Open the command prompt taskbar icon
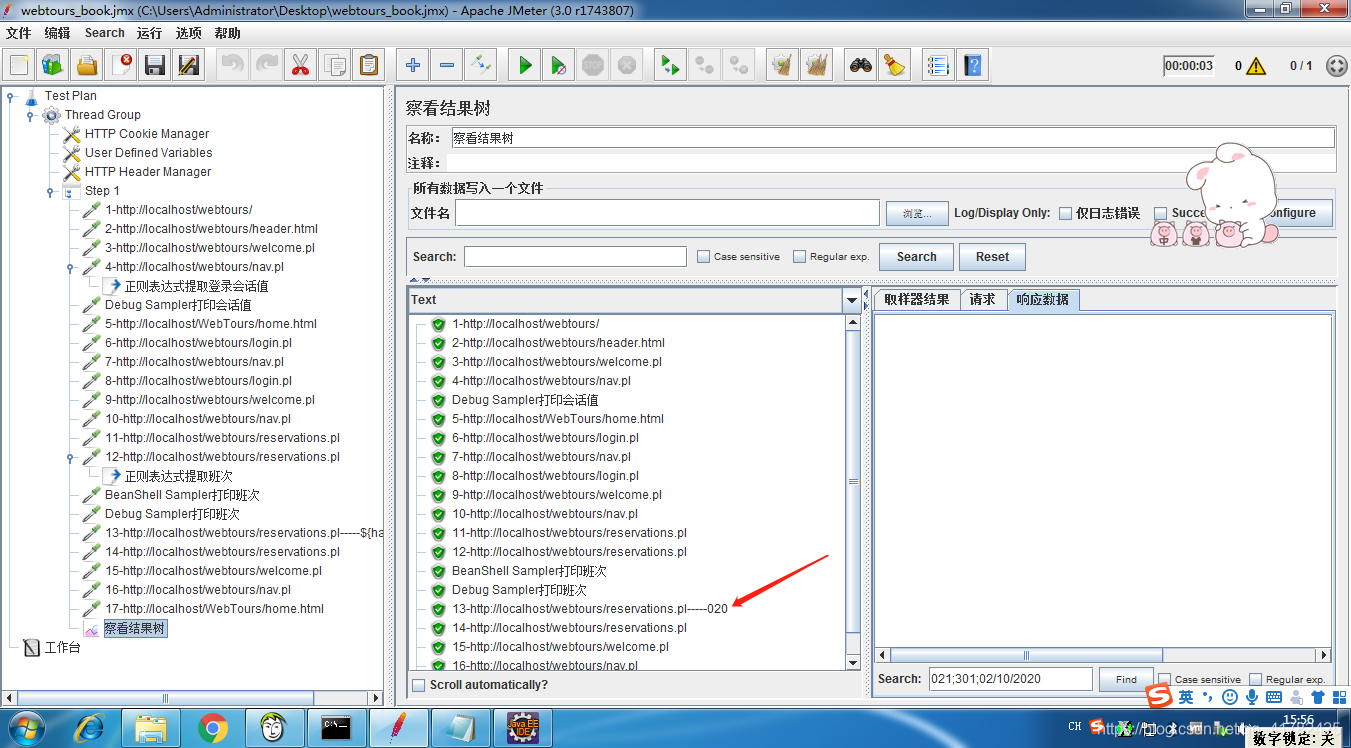Image resolution: width=1351 pixels, height=748 pixels. click(x=335, y=728)
